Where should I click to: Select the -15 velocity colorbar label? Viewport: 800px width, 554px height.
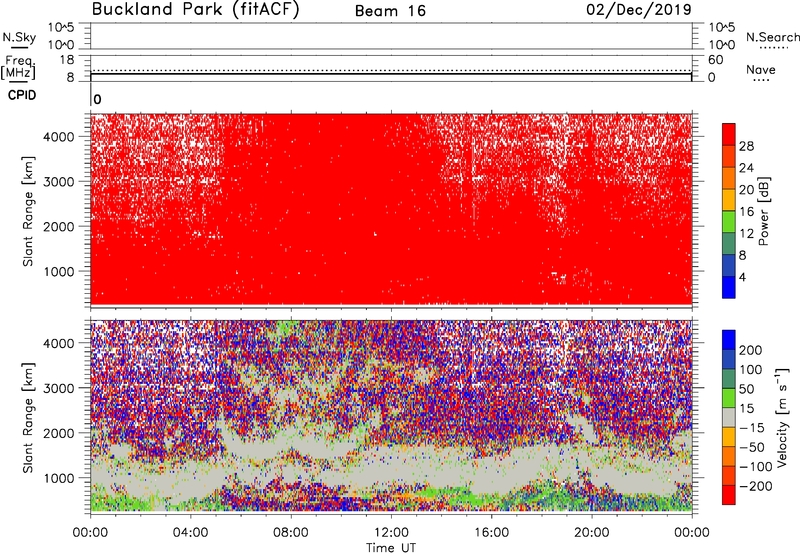(752, 428)
